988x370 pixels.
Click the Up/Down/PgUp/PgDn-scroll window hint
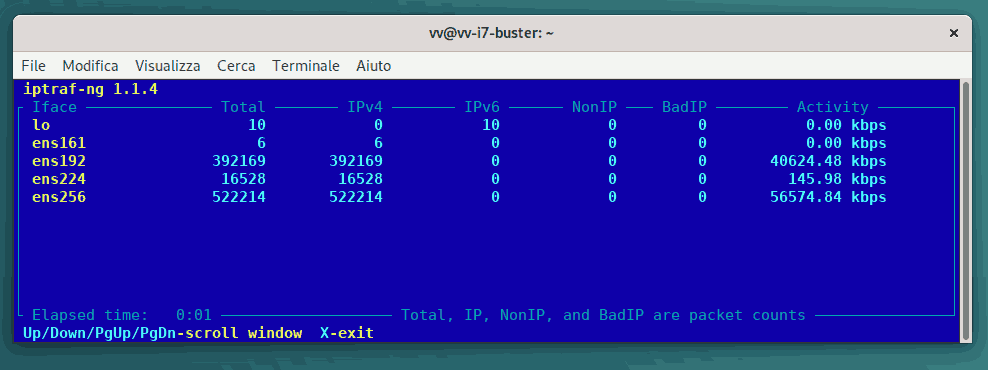pos(163,332)
